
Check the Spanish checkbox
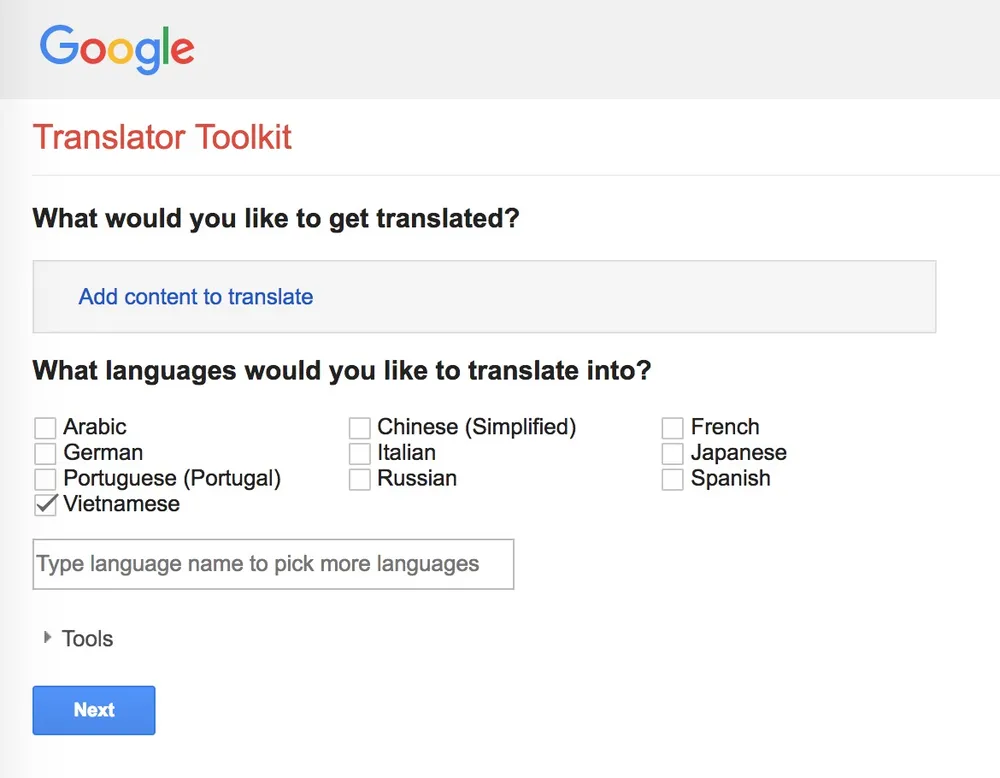(672, 480)
